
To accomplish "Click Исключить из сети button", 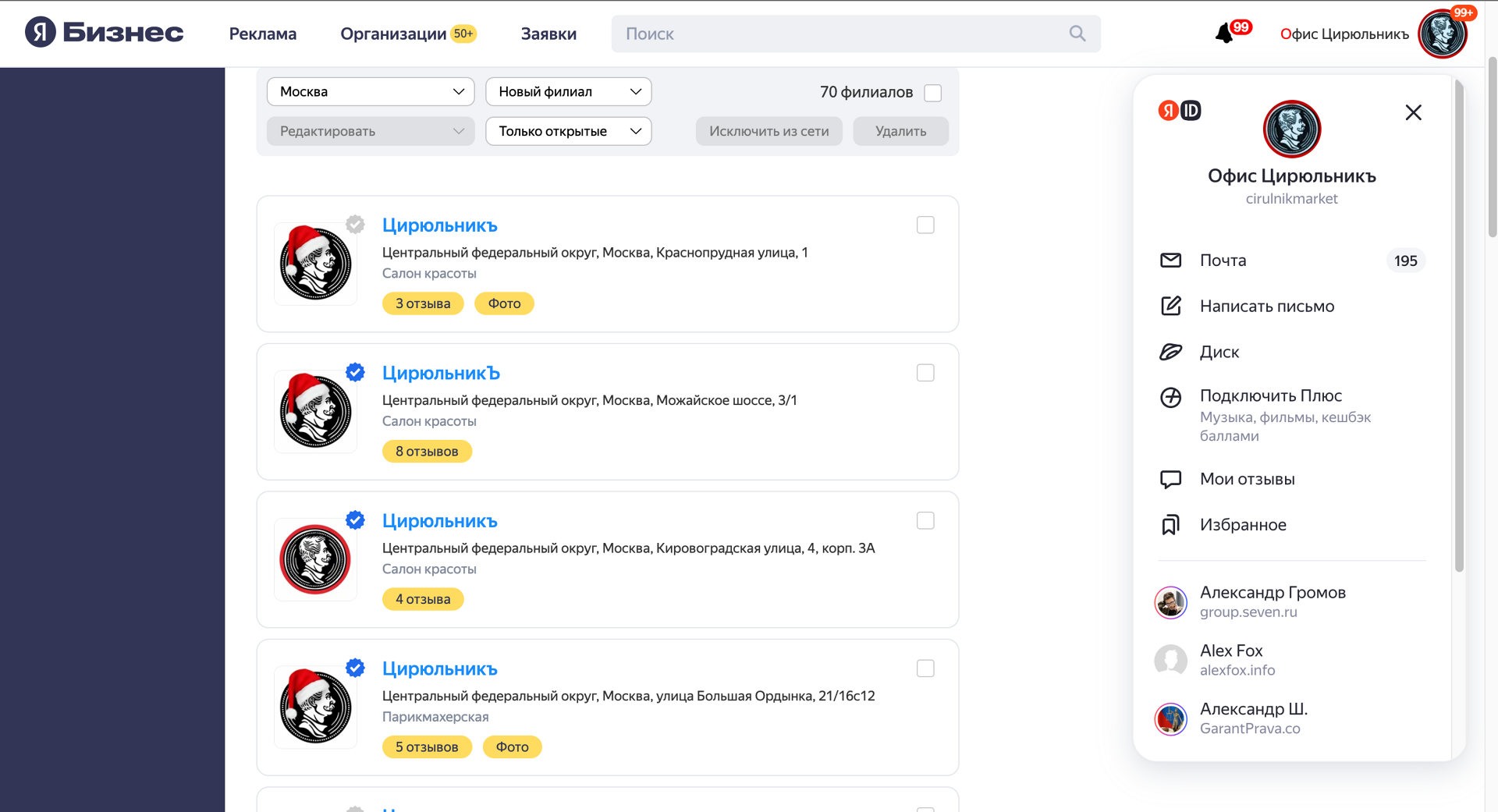I will point(769,131).
